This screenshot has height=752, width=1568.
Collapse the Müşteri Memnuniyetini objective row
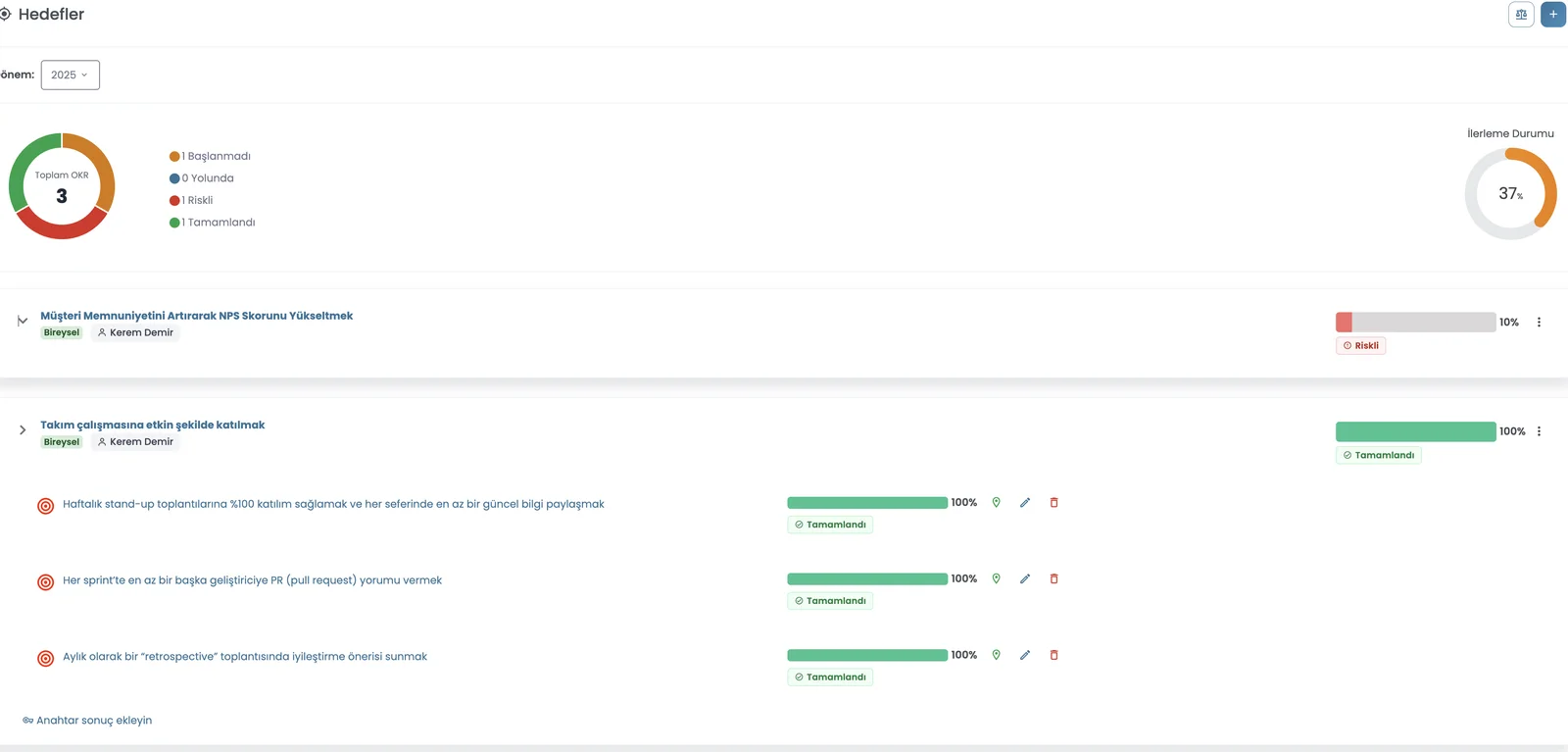click(x=23, y=321)
